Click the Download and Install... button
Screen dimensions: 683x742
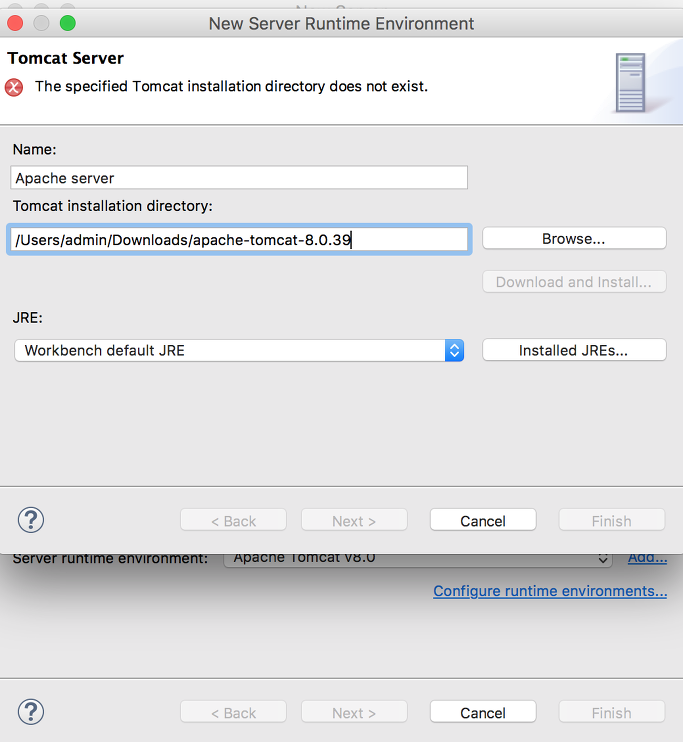pyautogui.click(x=574, y=282)
